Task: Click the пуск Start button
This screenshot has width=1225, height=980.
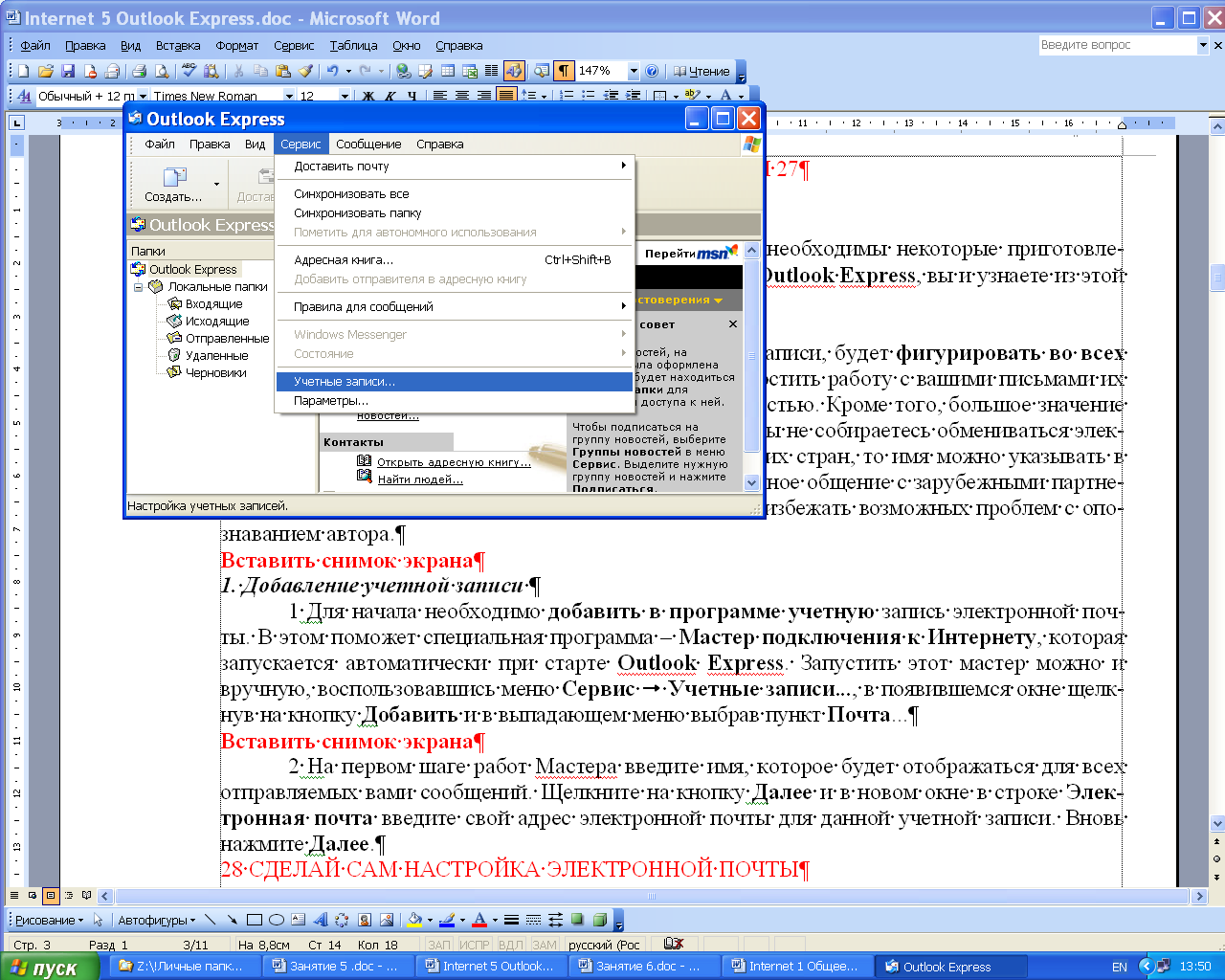Action: click(x=50, y=967)
